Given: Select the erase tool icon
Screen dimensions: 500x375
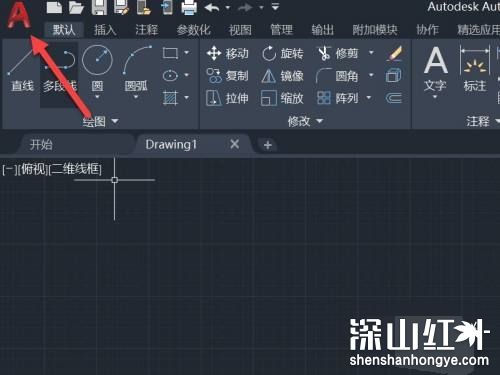Looking at the screenshot, I should click(x=394, y=53).
